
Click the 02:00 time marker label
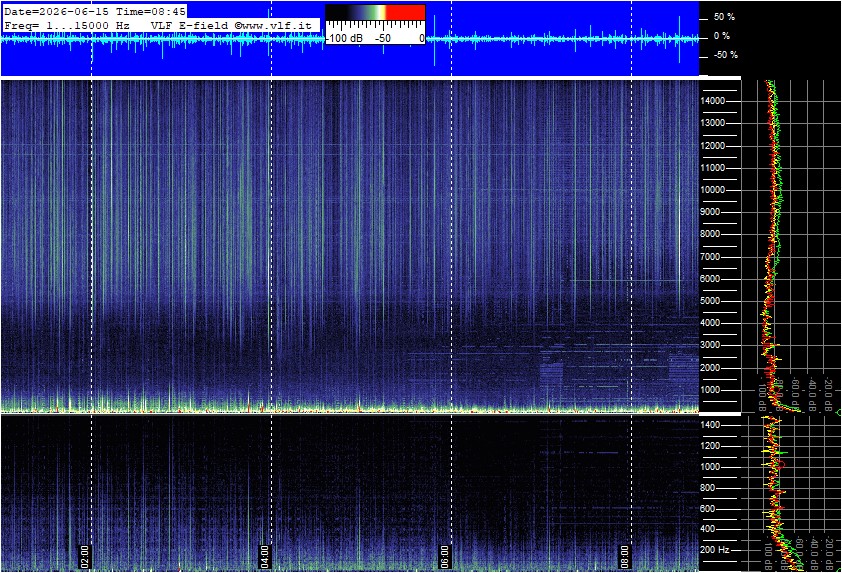84,556
